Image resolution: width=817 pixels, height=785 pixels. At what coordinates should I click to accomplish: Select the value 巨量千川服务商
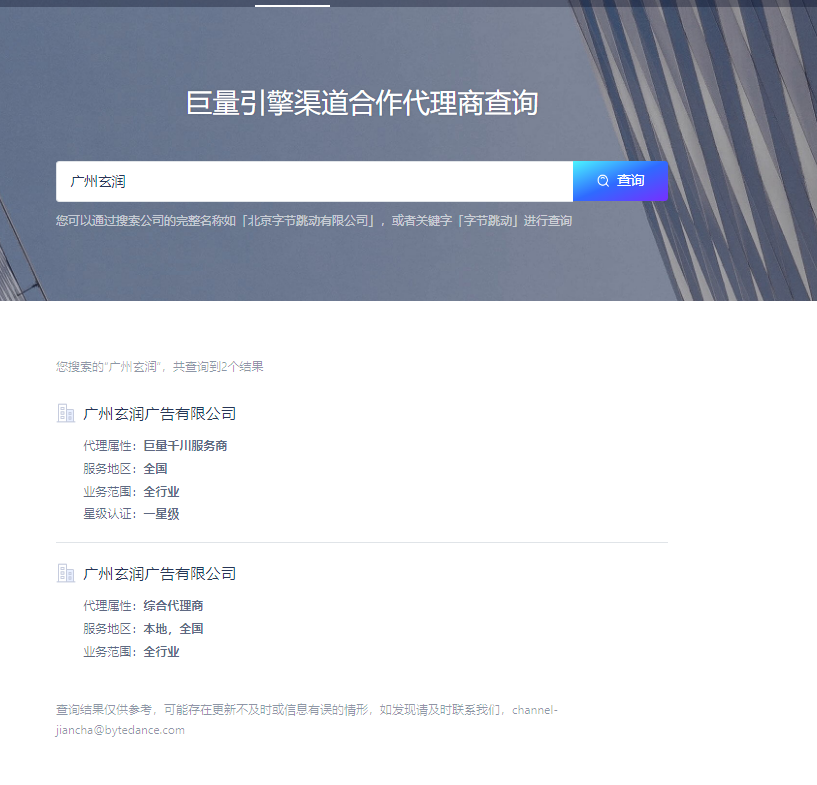[185, 446]
